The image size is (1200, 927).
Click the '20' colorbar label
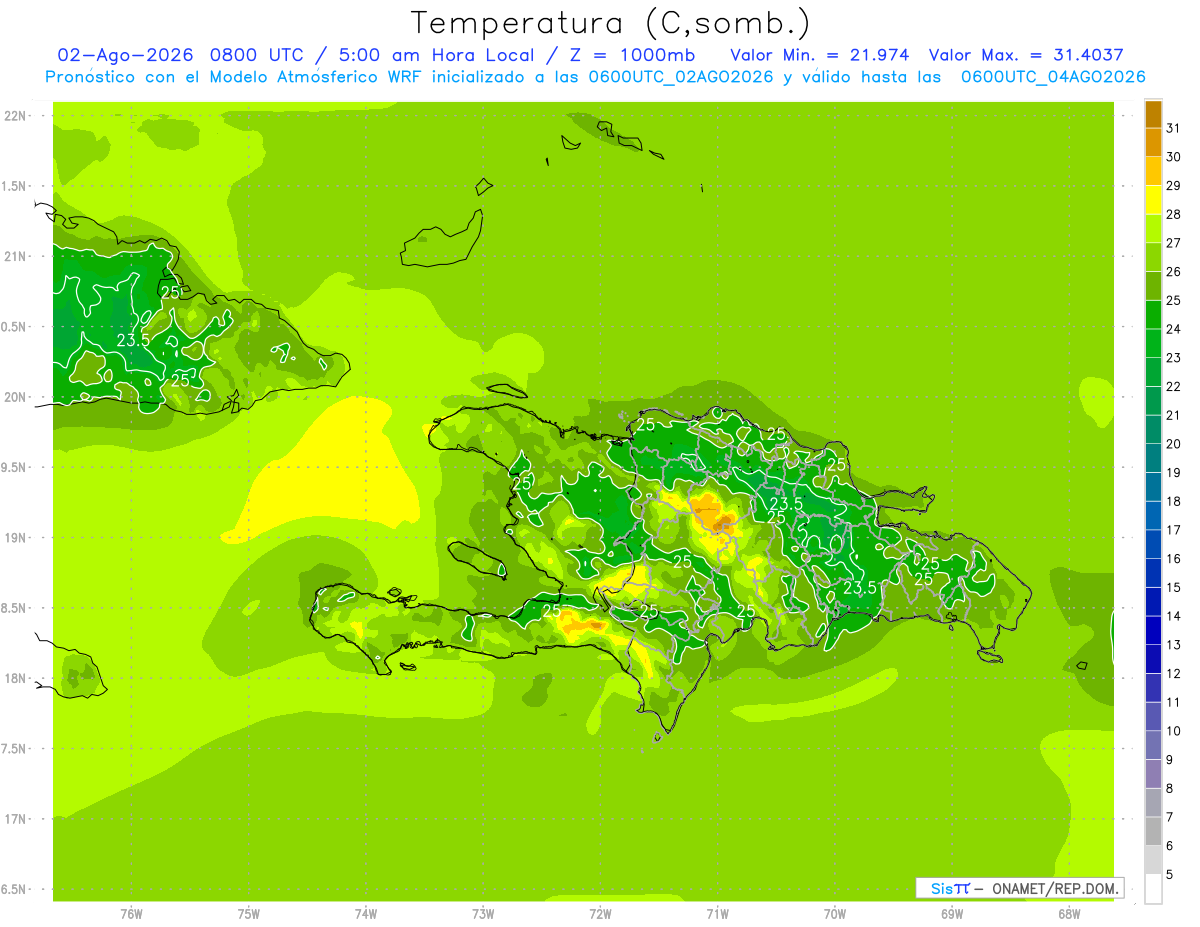1173,444
